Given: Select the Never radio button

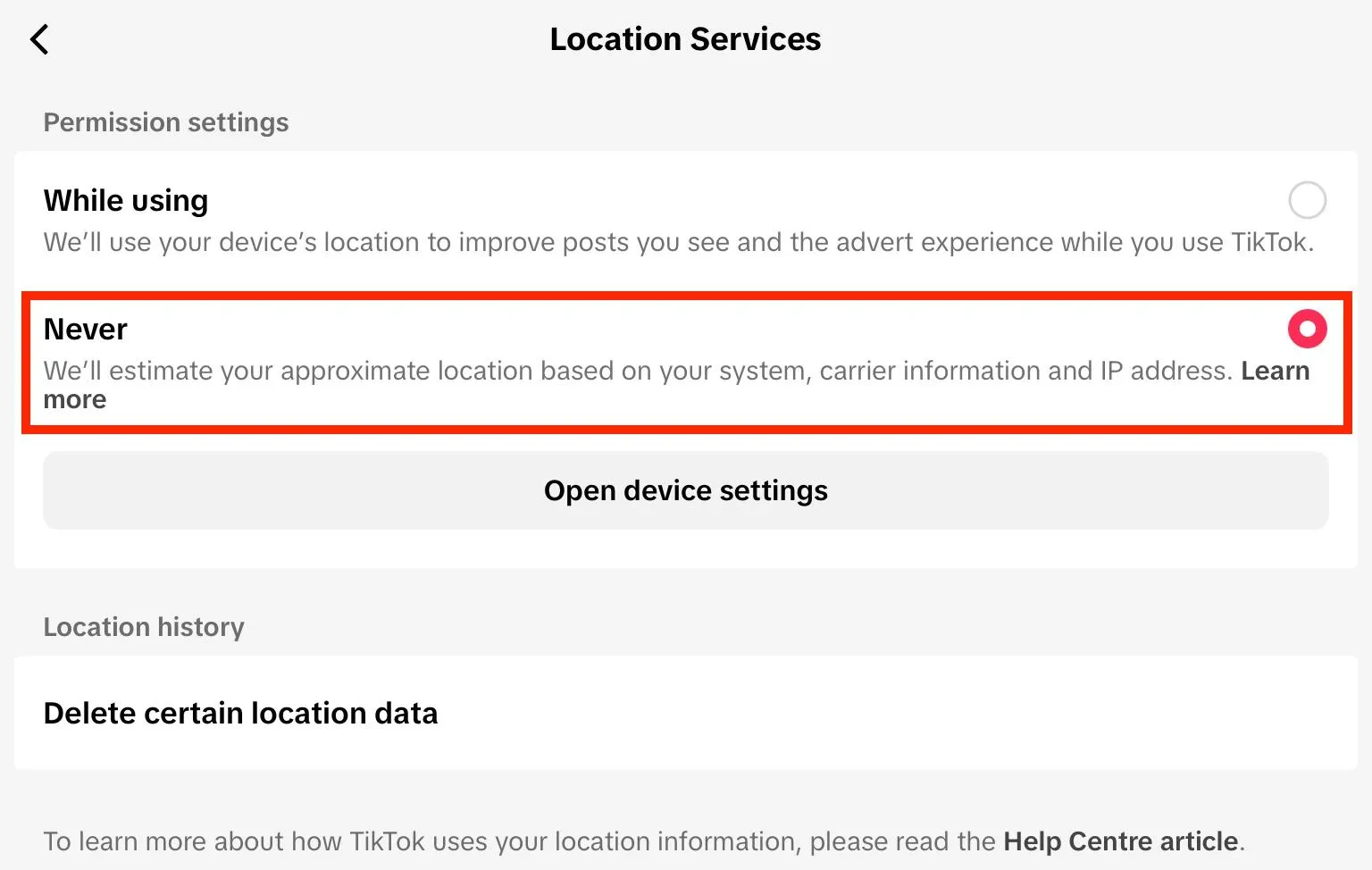Looking at the screenshot, I should (x=1307, y=329).
